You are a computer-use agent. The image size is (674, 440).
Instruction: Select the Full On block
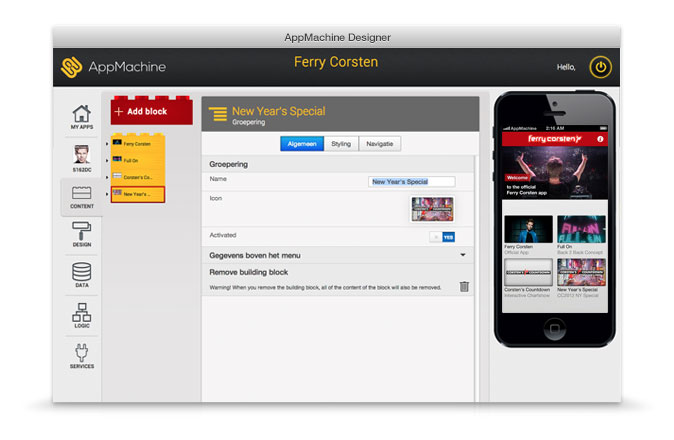[x=138, y=160]
